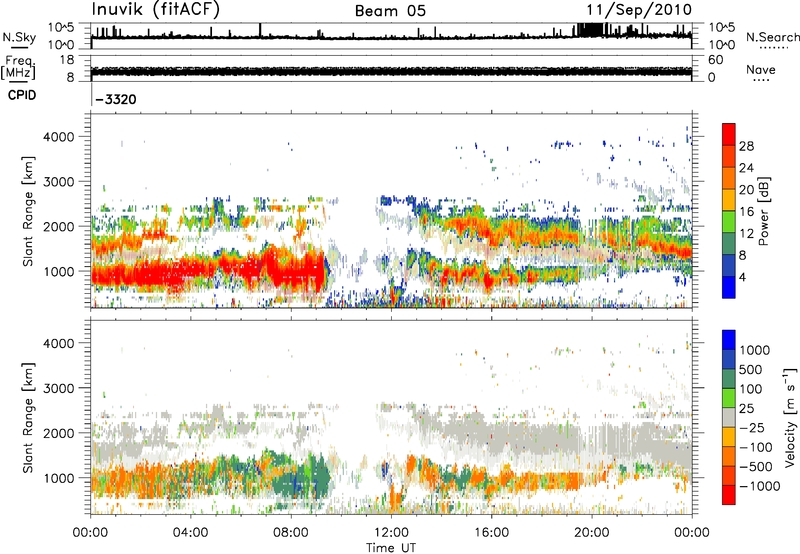Click the '20:00' time axis label
The width and height of the screenshot is (800, 554).
[x=591, y=533]
